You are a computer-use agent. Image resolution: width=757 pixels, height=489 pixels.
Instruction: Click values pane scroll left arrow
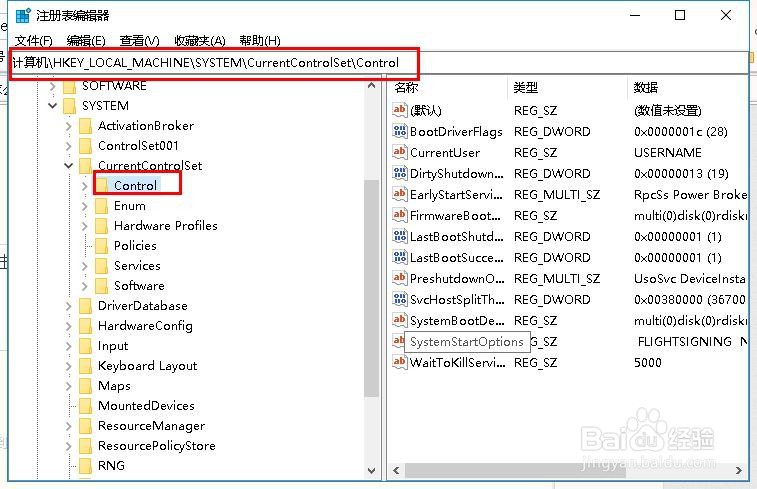396,470
